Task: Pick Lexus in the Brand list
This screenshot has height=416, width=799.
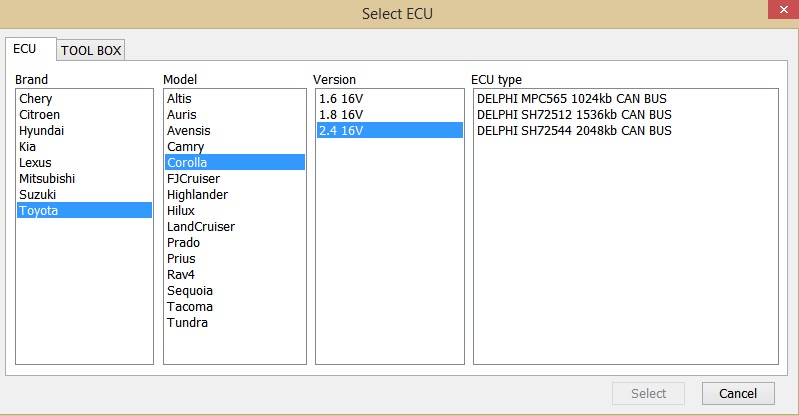Action: tap(35, 163)
